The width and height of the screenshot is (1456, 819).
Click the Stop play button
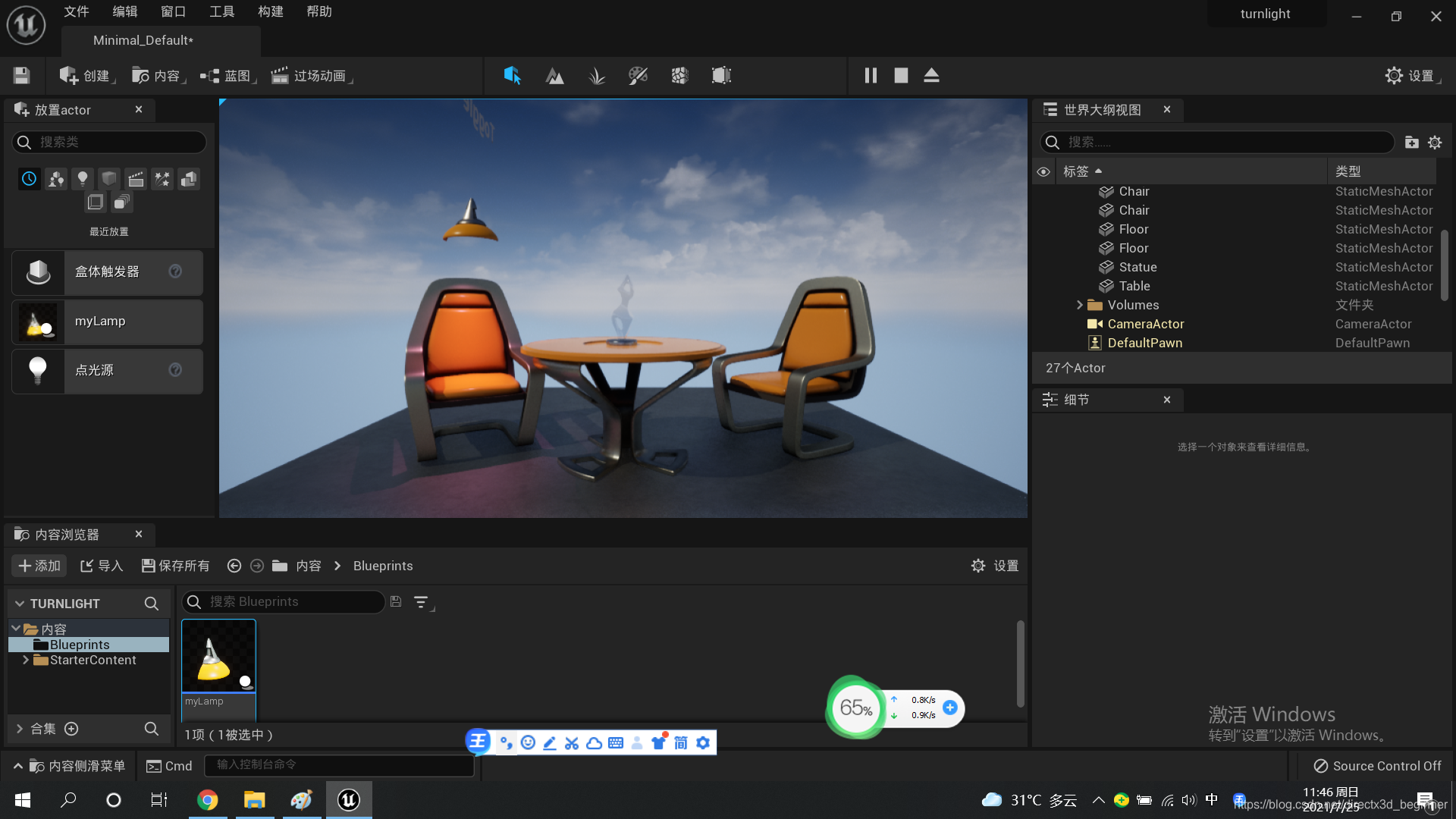(x=901, y=76)
